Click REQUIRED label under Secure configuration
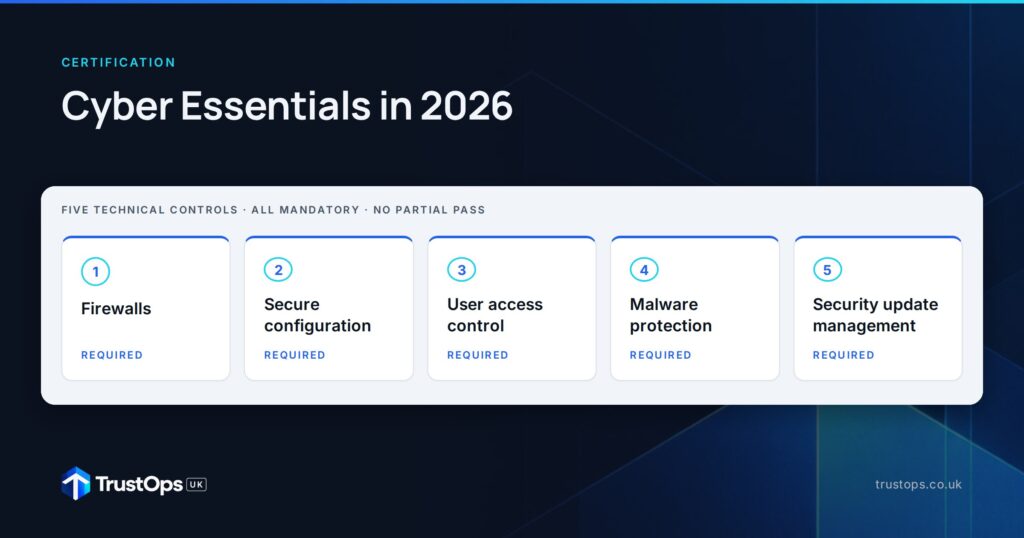 coord(295,355)
